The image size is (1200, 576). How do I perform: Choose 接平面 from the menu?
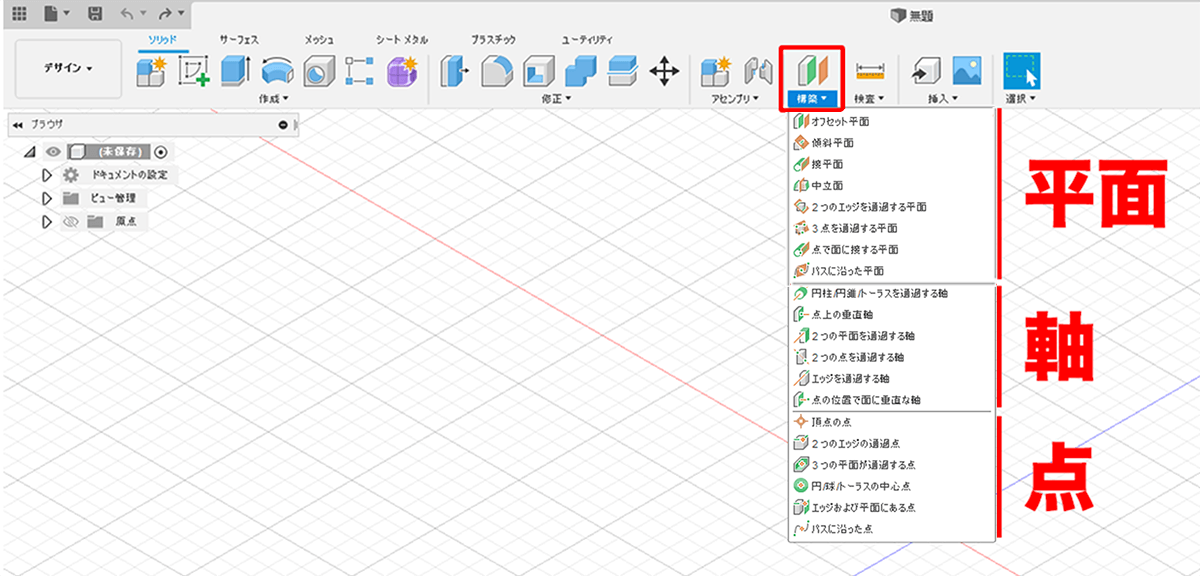coord(892,163)
